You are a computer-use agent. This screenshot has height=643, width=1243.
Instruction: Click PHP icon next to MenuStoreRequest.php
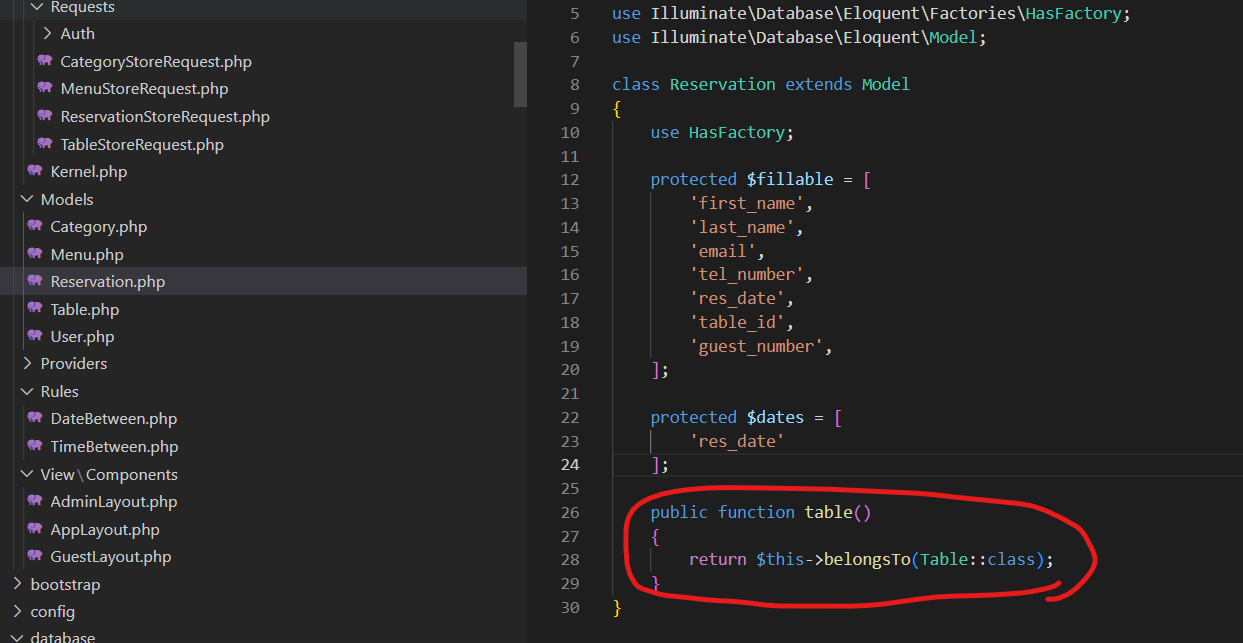coord(44,89)
